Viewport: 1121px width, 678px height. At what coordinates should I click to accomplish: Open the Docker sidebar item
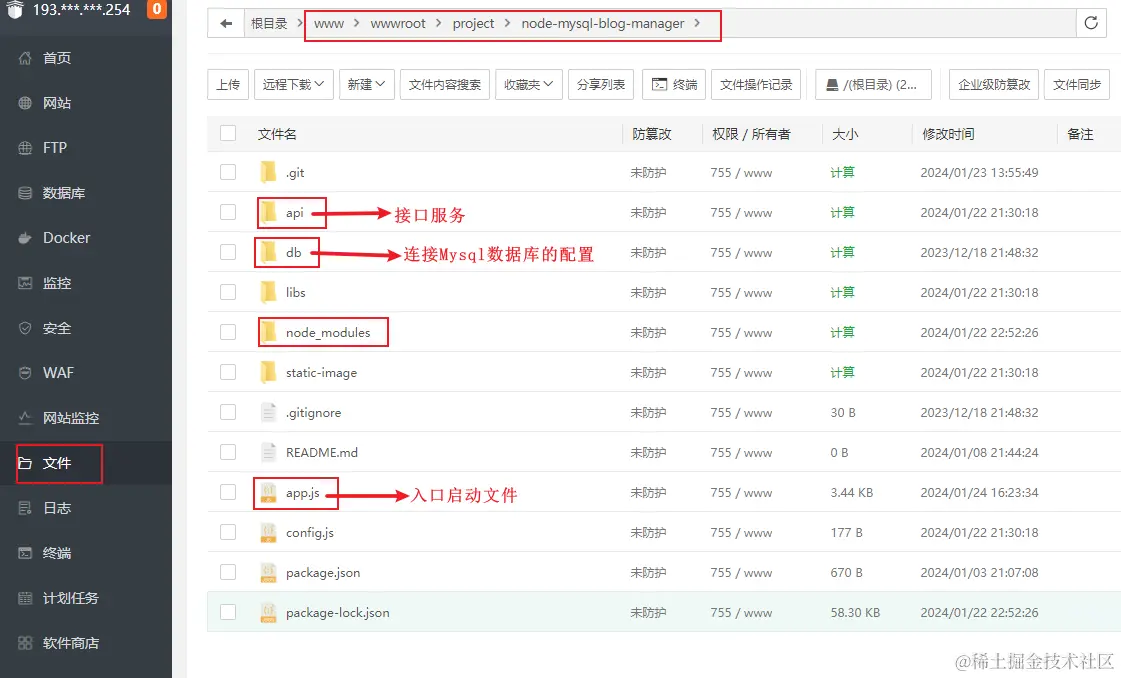click(86, 238)
